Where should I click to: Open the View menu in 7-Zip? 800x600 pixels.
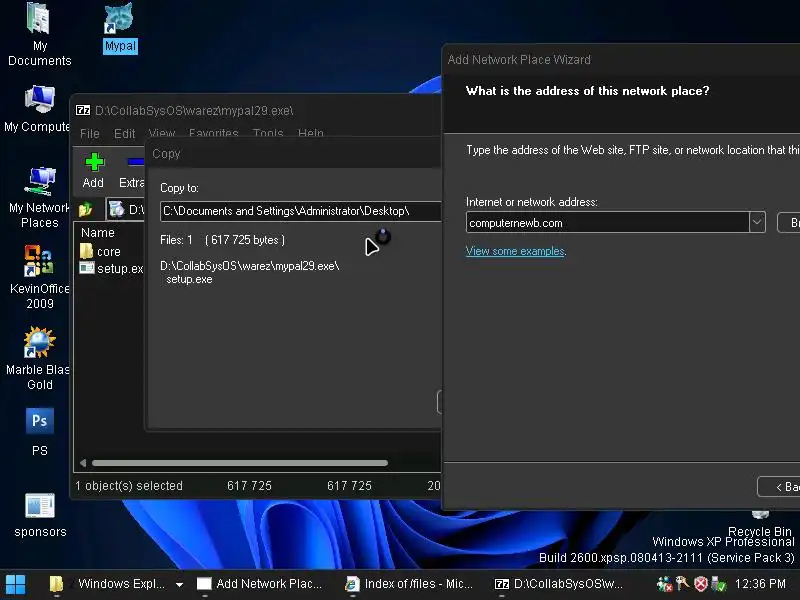162,134
